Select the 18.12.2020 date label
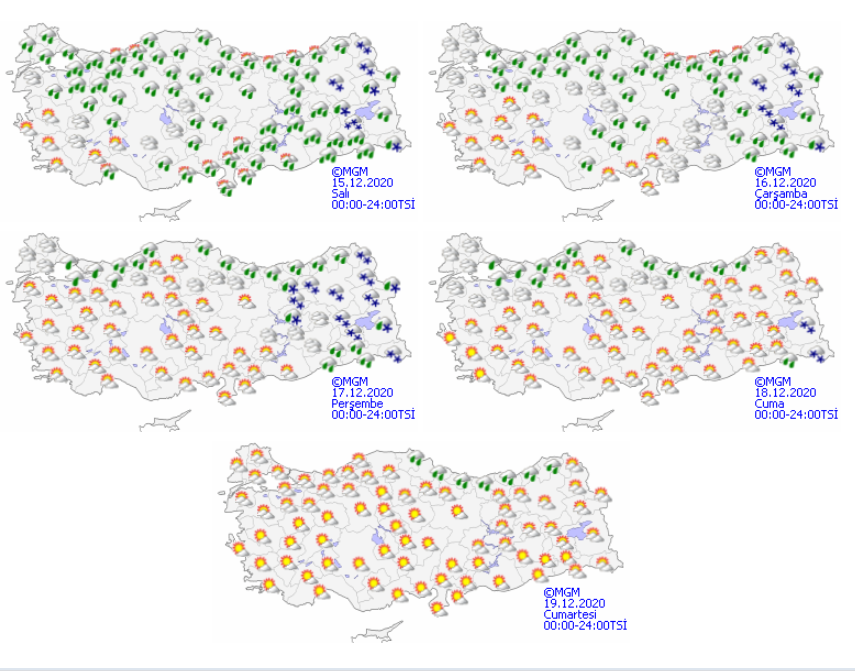This screenshot has width=855, height=672. (x=785, y=393)
